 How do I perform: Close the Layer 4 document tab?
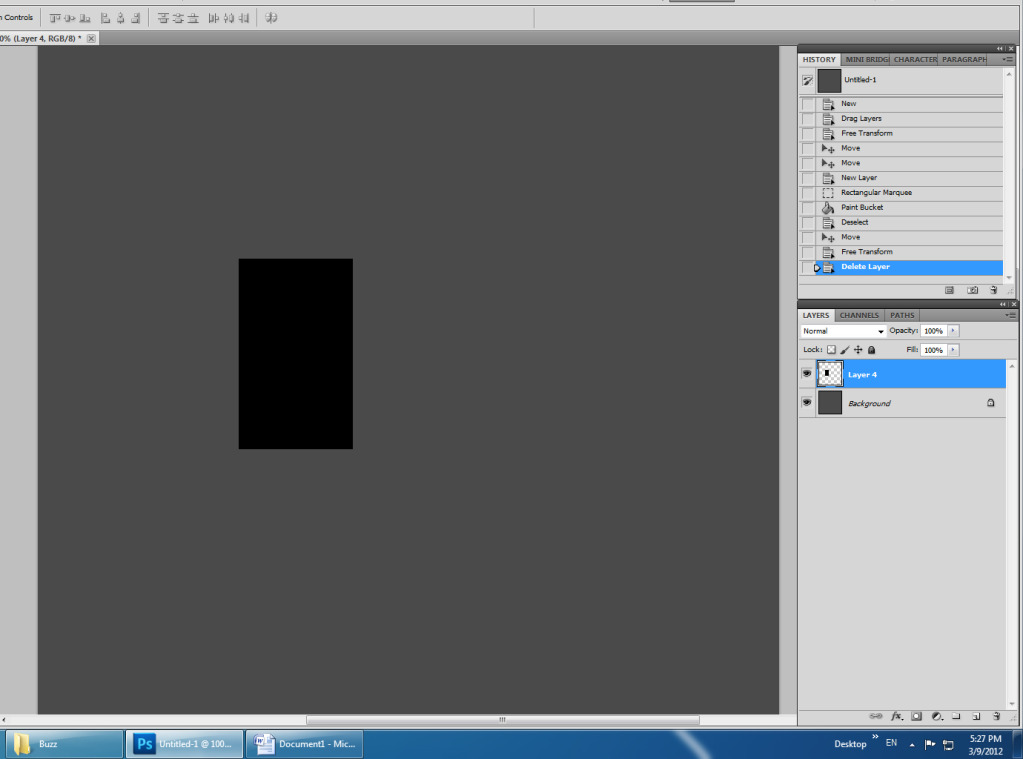coord(91,39)
